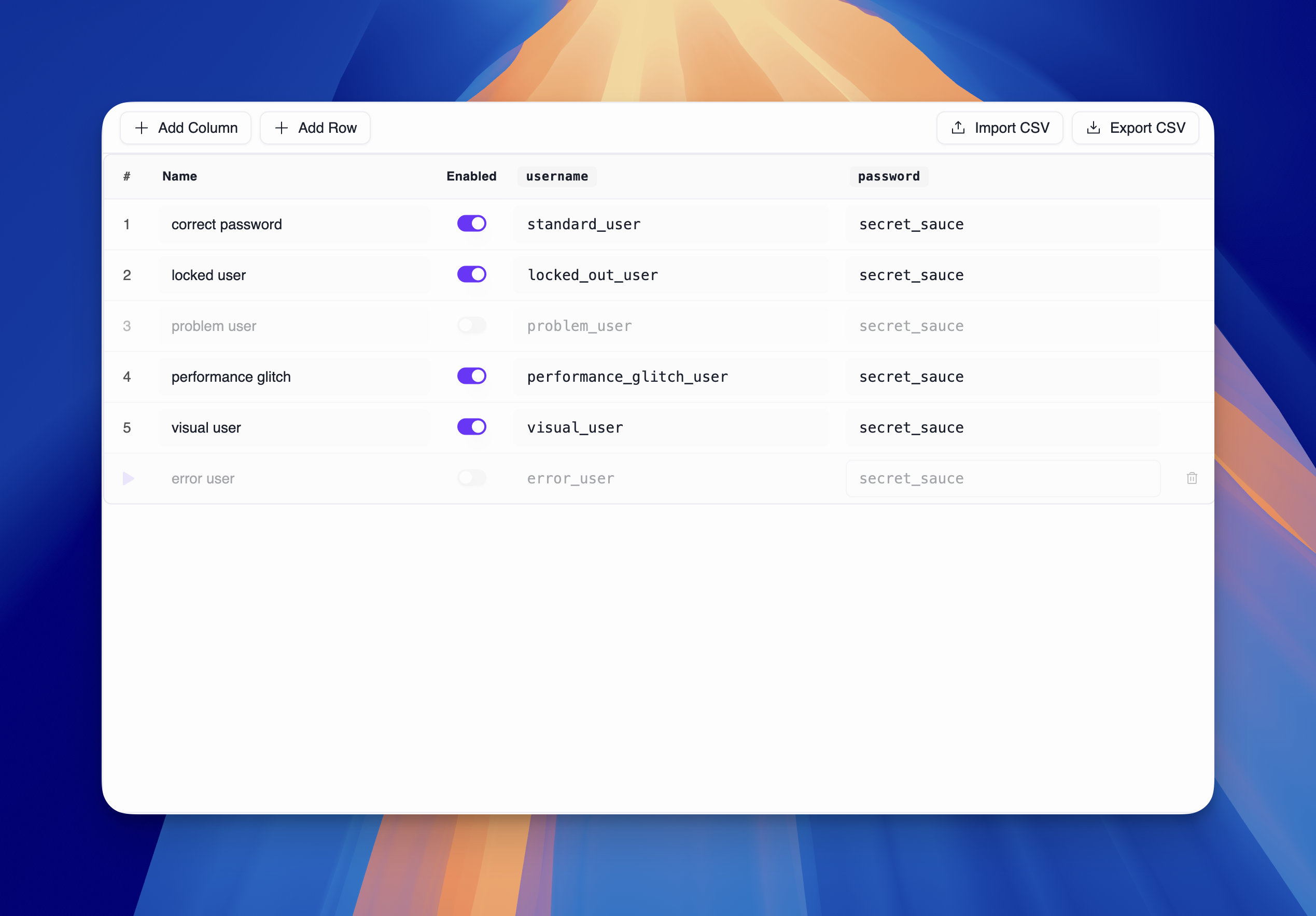The height and width of the screenshot is (916, 1316).
Task: Click the username column header tag
Action: coord(556,176)
